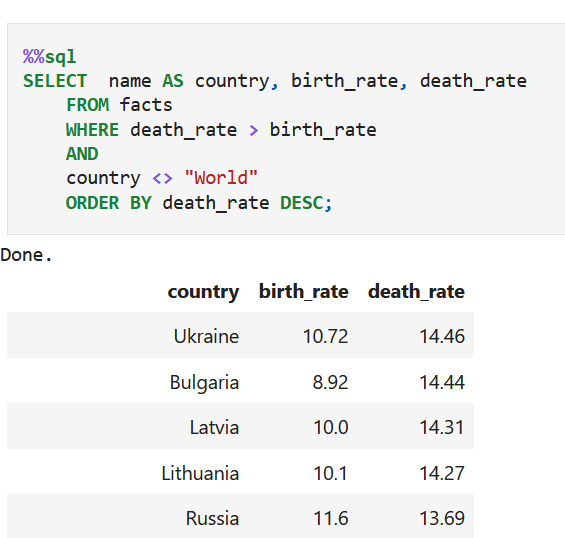Click the WHERE death_rate > birth_rate line
This screenshot has height=538, width=565.
(x=221, y=130)
